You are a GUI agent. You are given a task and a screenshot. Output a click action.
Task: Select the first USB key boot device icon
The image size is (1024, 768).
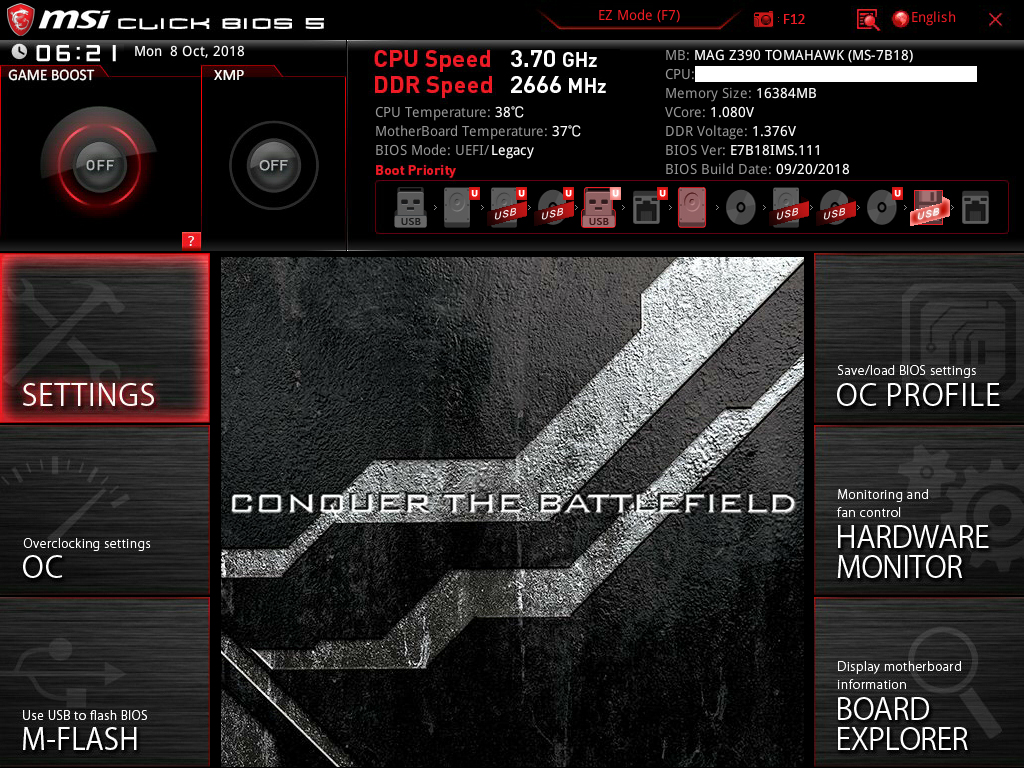point(410,208)
